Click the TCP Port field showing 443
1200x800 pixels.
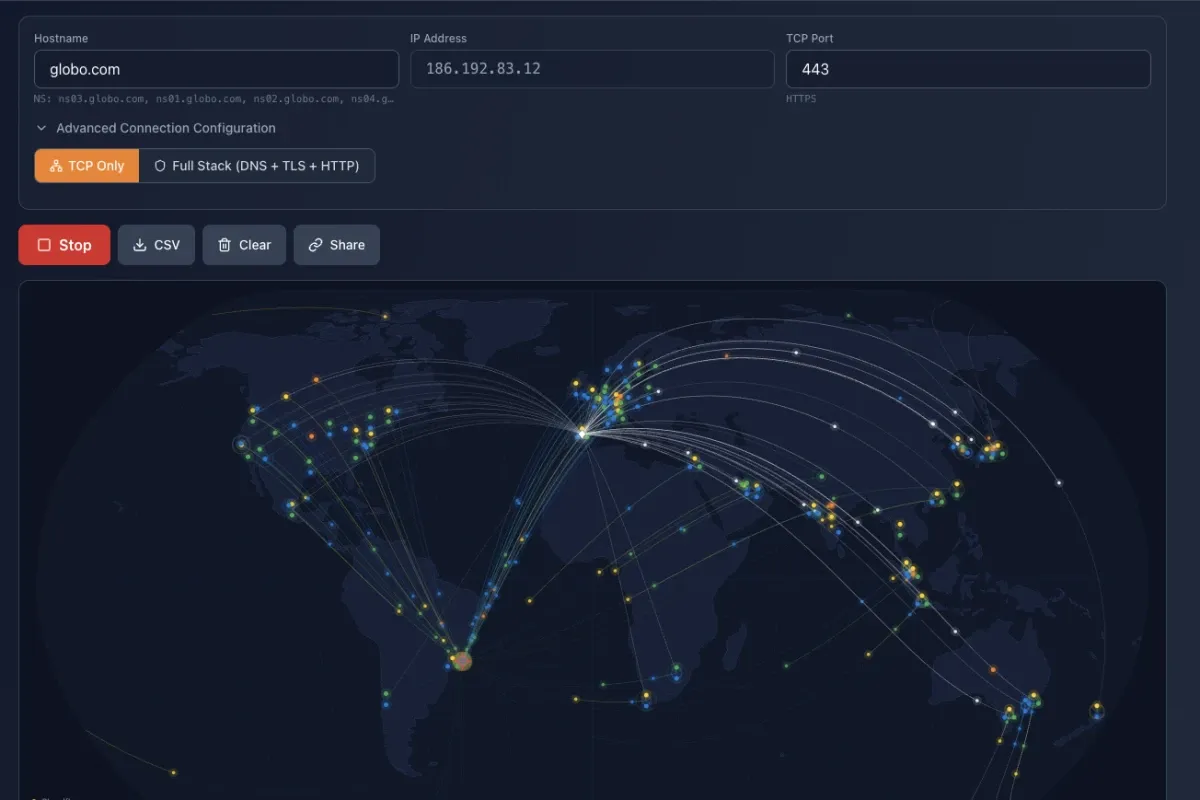pos(968,69)
